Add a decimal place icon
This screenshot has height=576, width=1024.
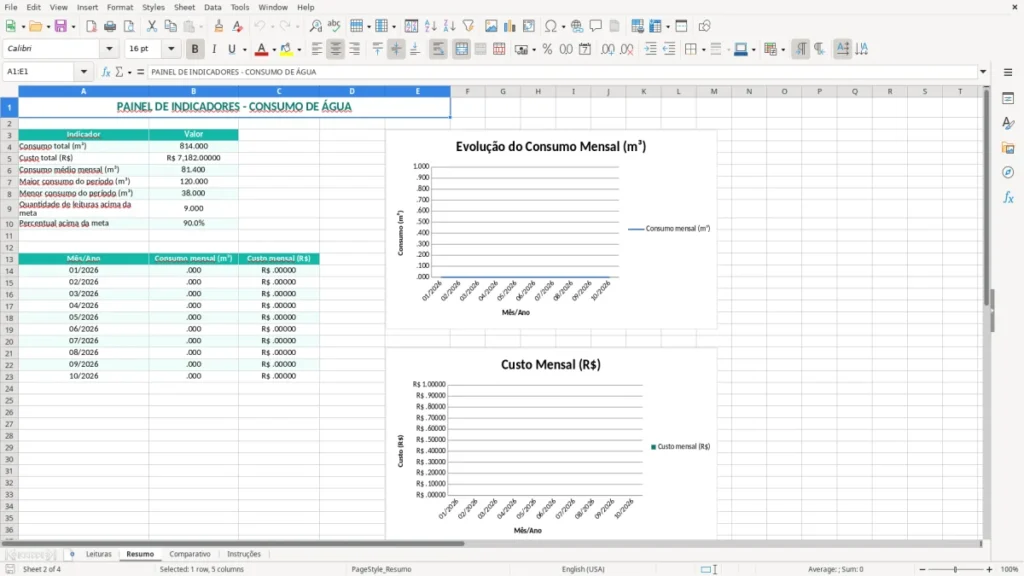coord(608,49)
